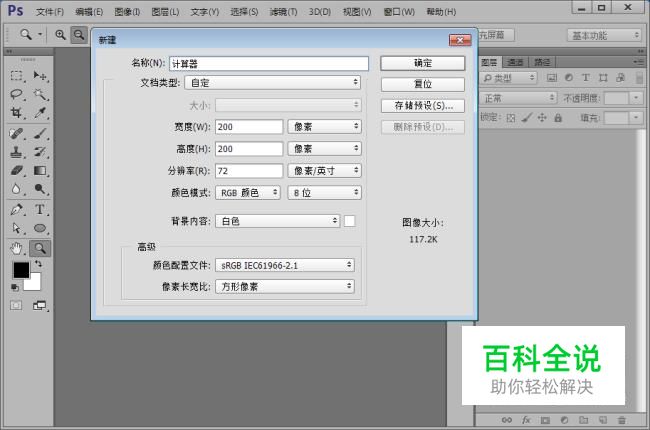The width and height of the screenshot is (650, 430).
Task: Open the height unit 像素 dropdown
Action: point(325,148)
